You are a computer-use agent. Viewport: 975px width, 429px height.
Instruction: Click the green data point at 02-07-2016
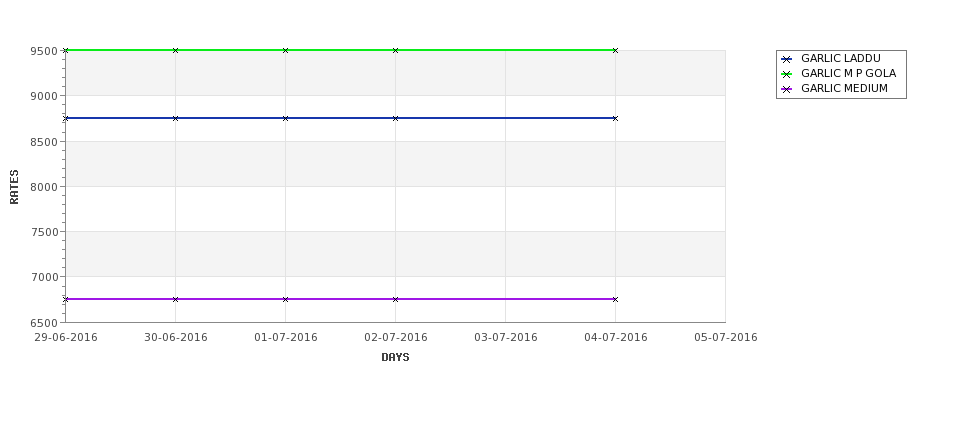395,50
